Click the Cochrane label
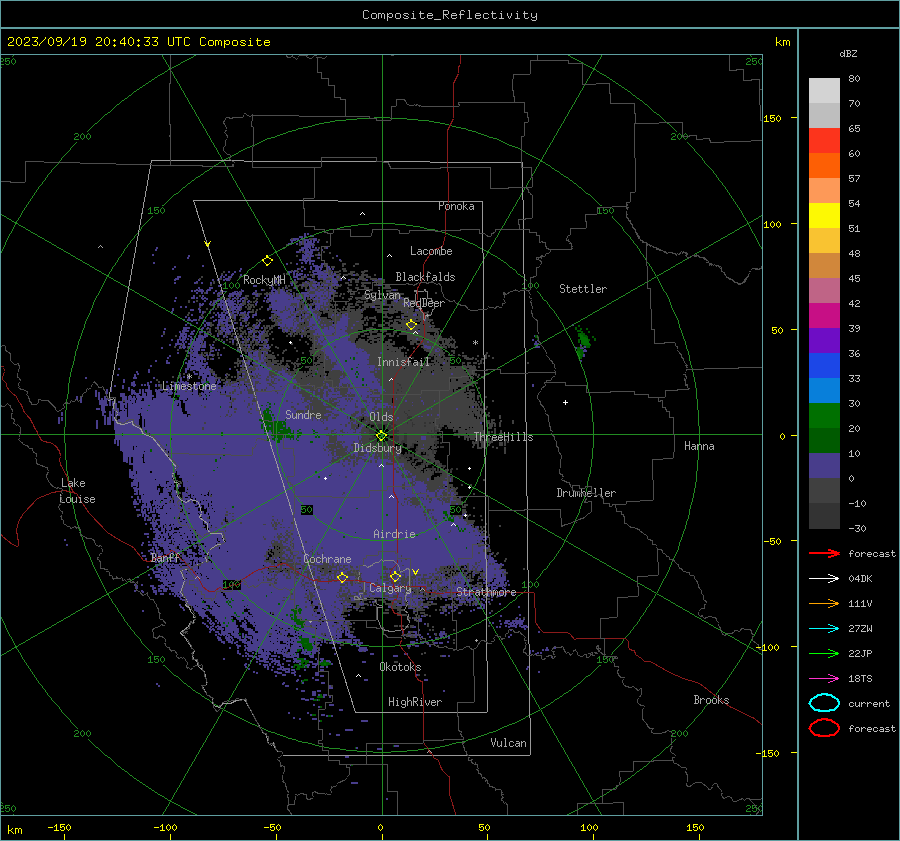This screenshot has width=900, height=841. pos(327,559)
